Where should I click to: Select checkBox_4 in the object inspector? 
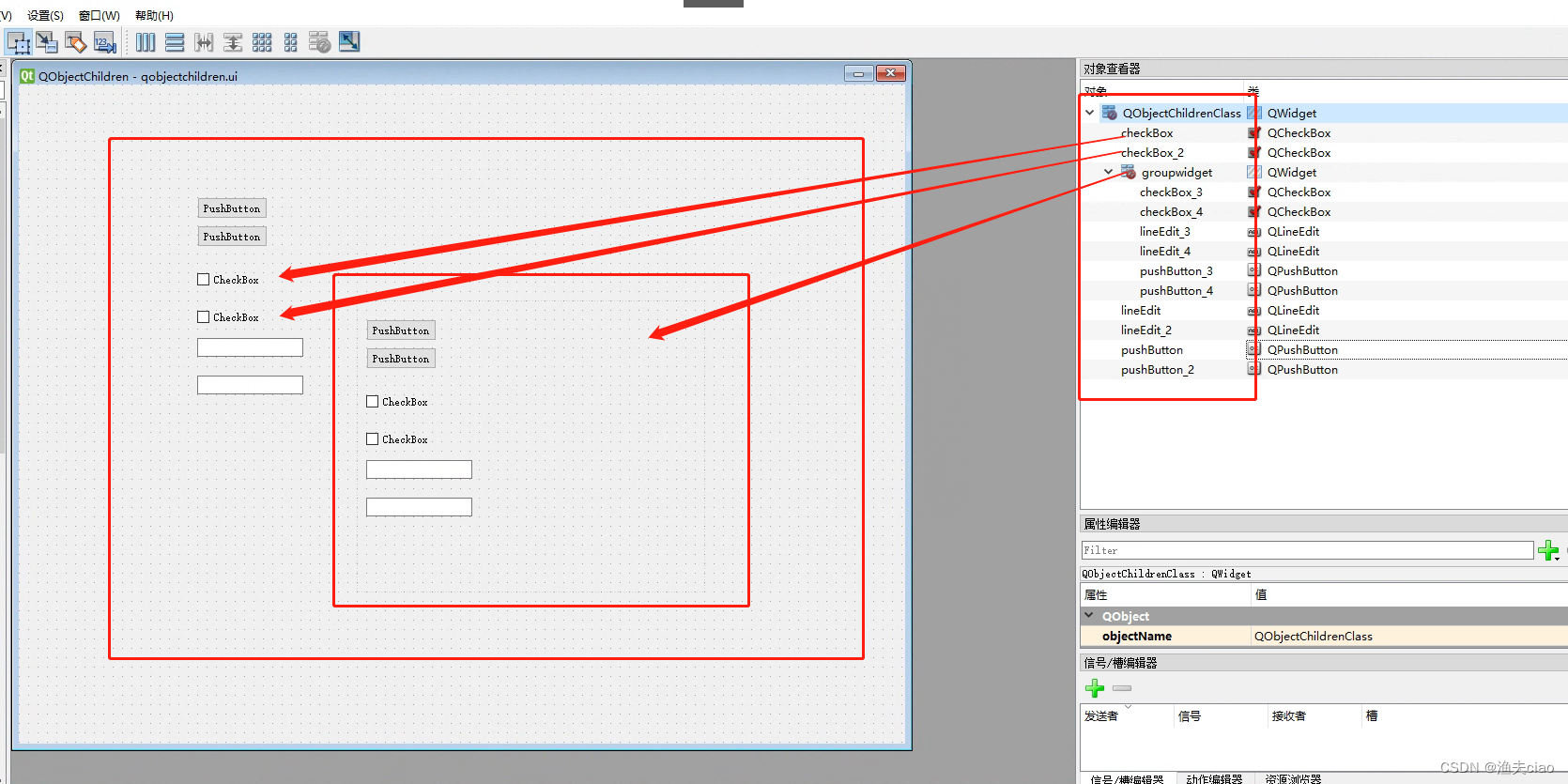click(1171, 211)
